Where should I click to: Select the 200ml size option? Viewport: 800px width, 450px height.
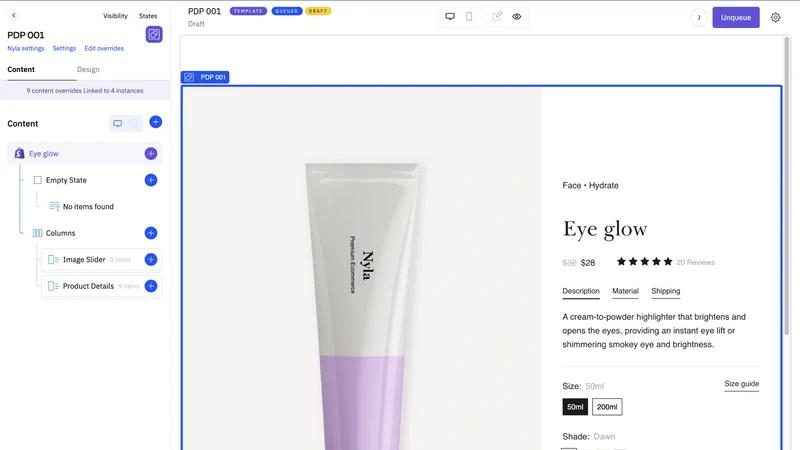[x=607, y=407]
